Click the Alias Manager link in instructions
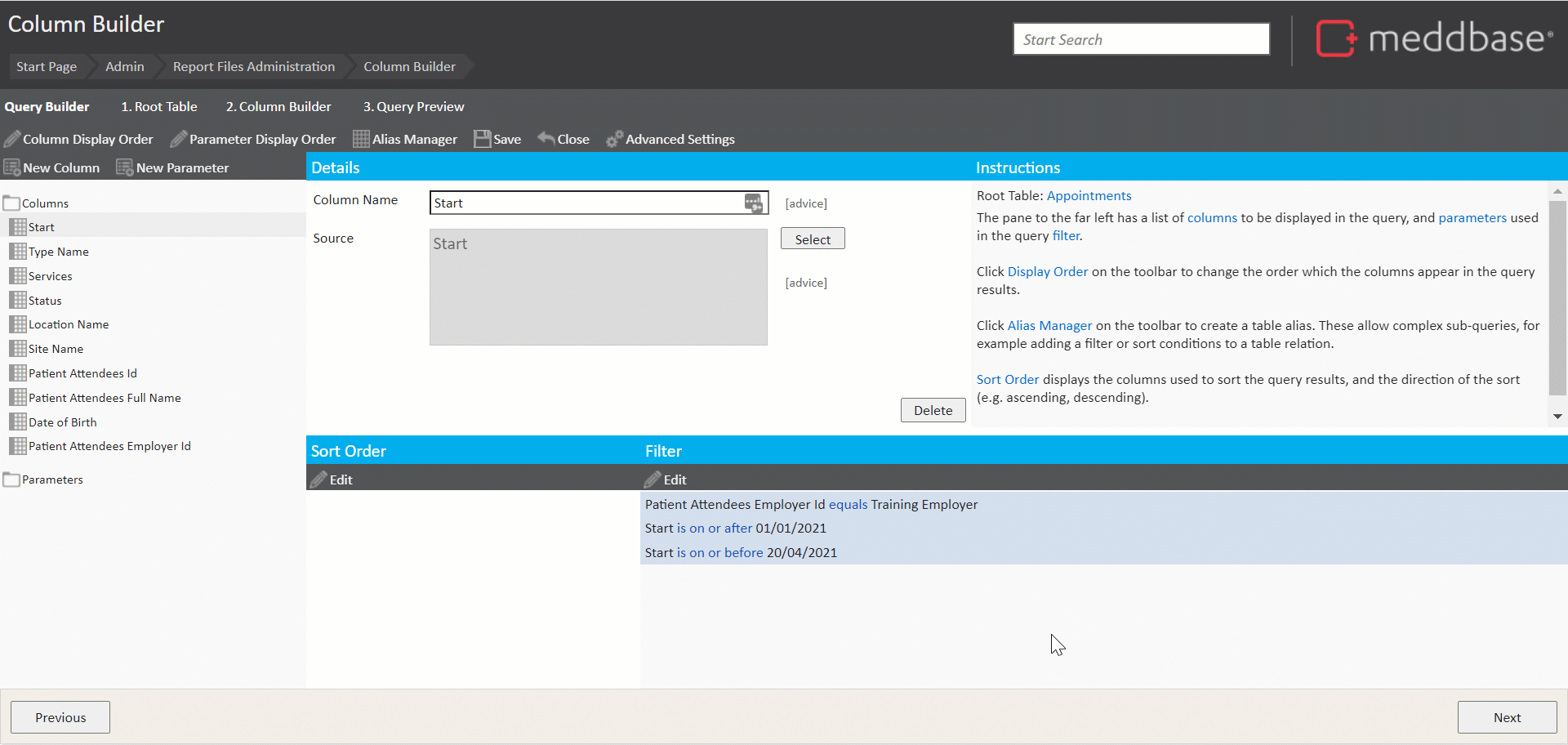 click(1049, 325)
